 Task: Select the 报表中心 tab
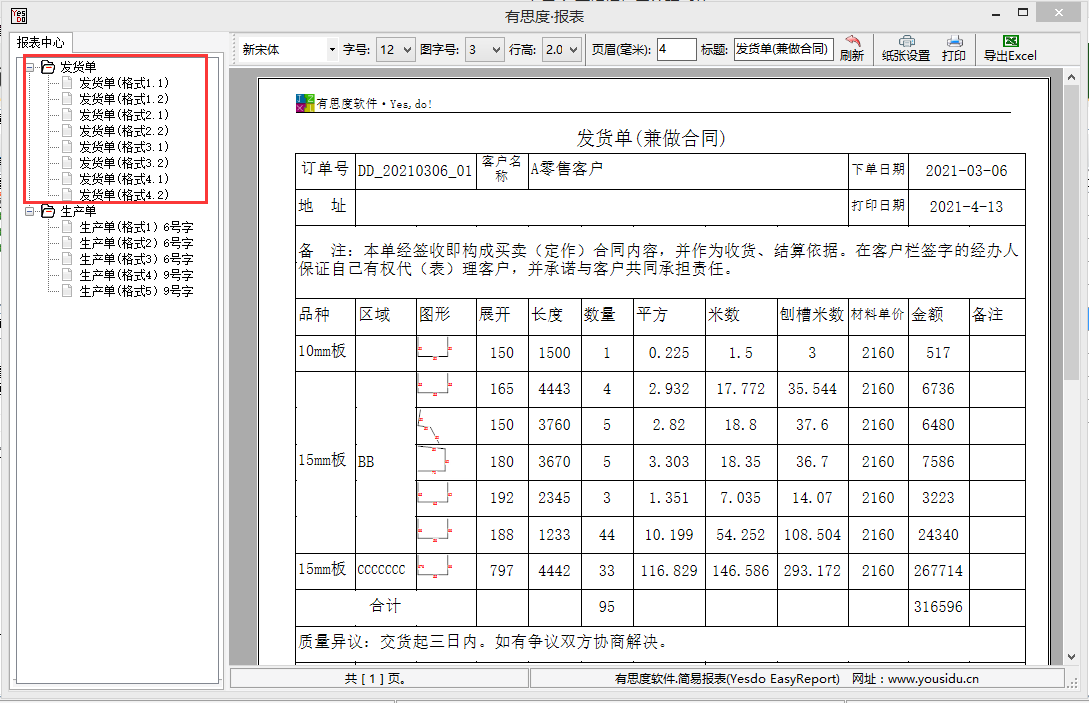click(40, 42)
